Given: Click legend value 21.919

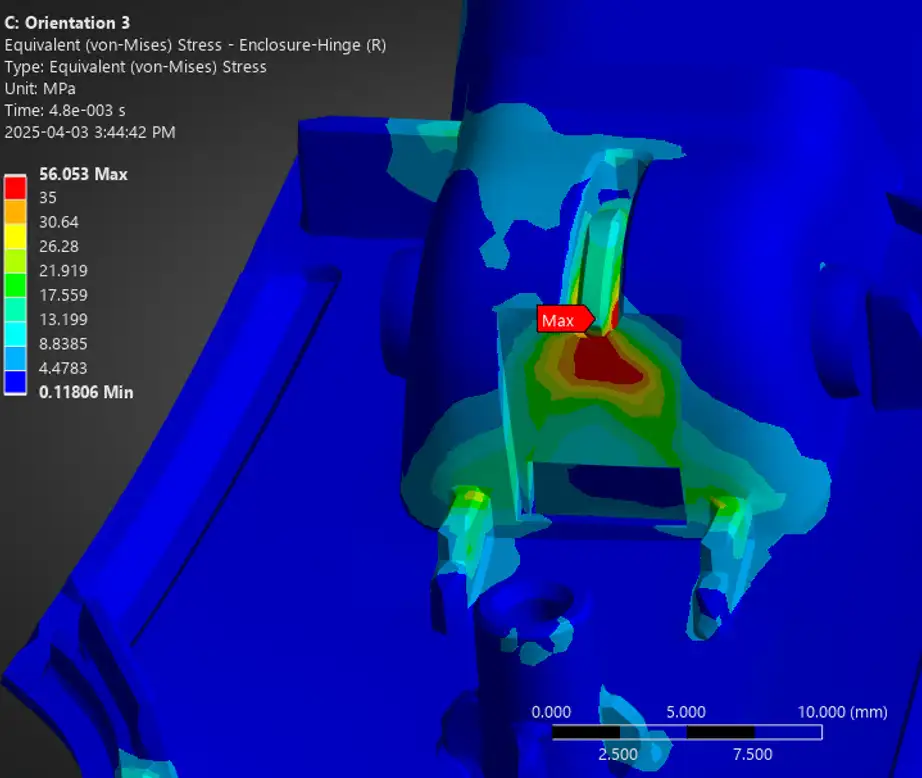Looking at the screenshot, I should 63,271.
